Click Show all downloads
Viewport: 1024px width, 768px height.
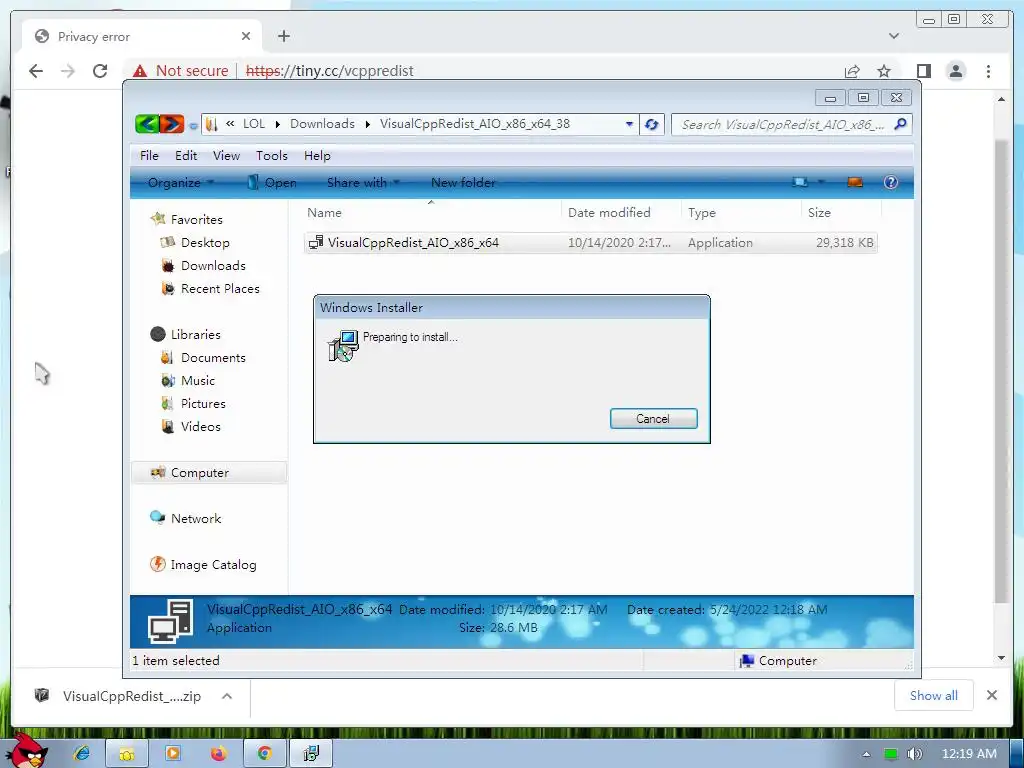pos(933,696)
